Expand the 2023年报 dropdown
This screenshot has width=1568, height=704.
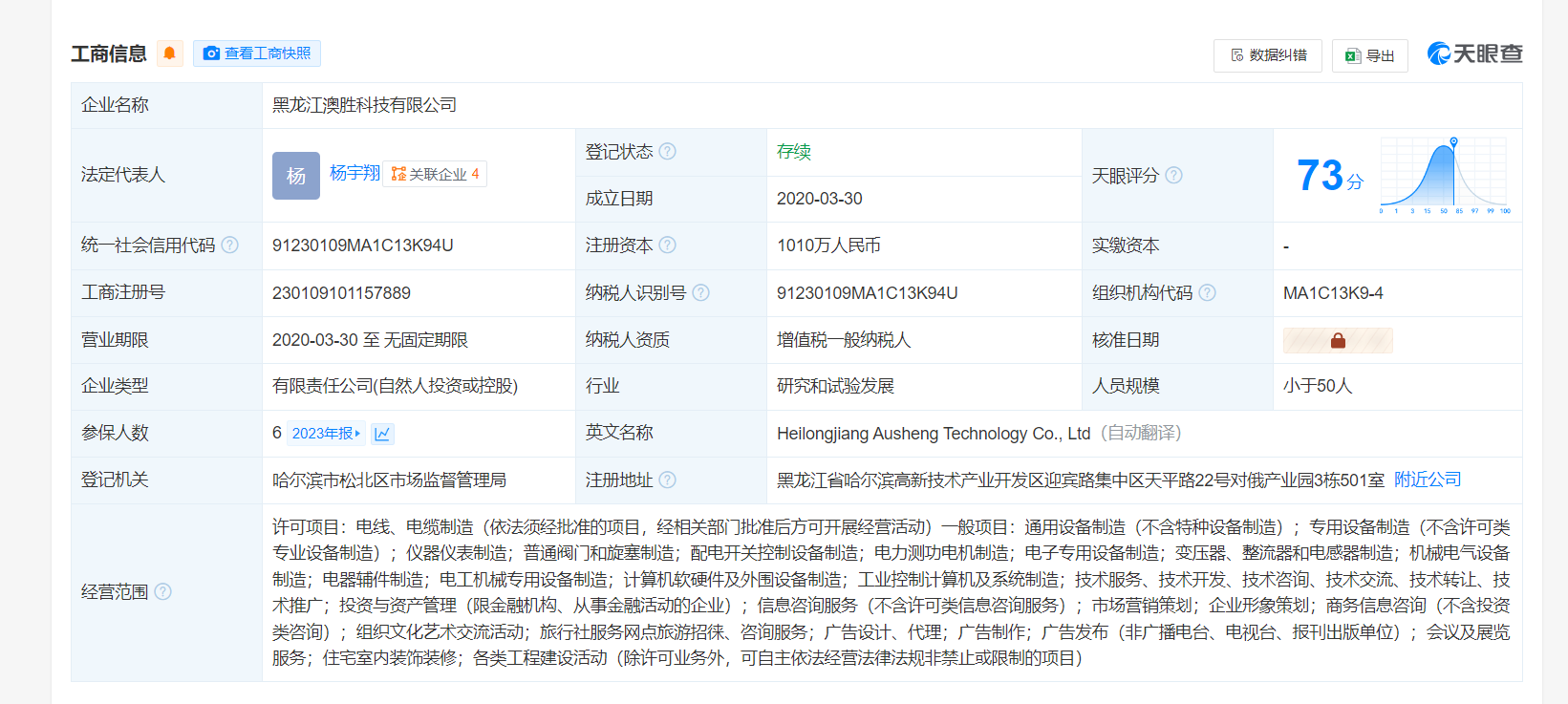point(326,434)
